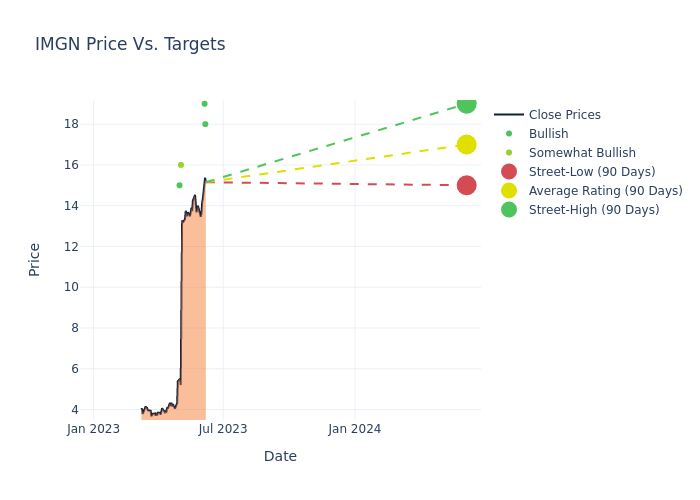The height and width of the screenshot is (500, 700).
Task: Click the bullish dot at price 15
Action: 180,185
